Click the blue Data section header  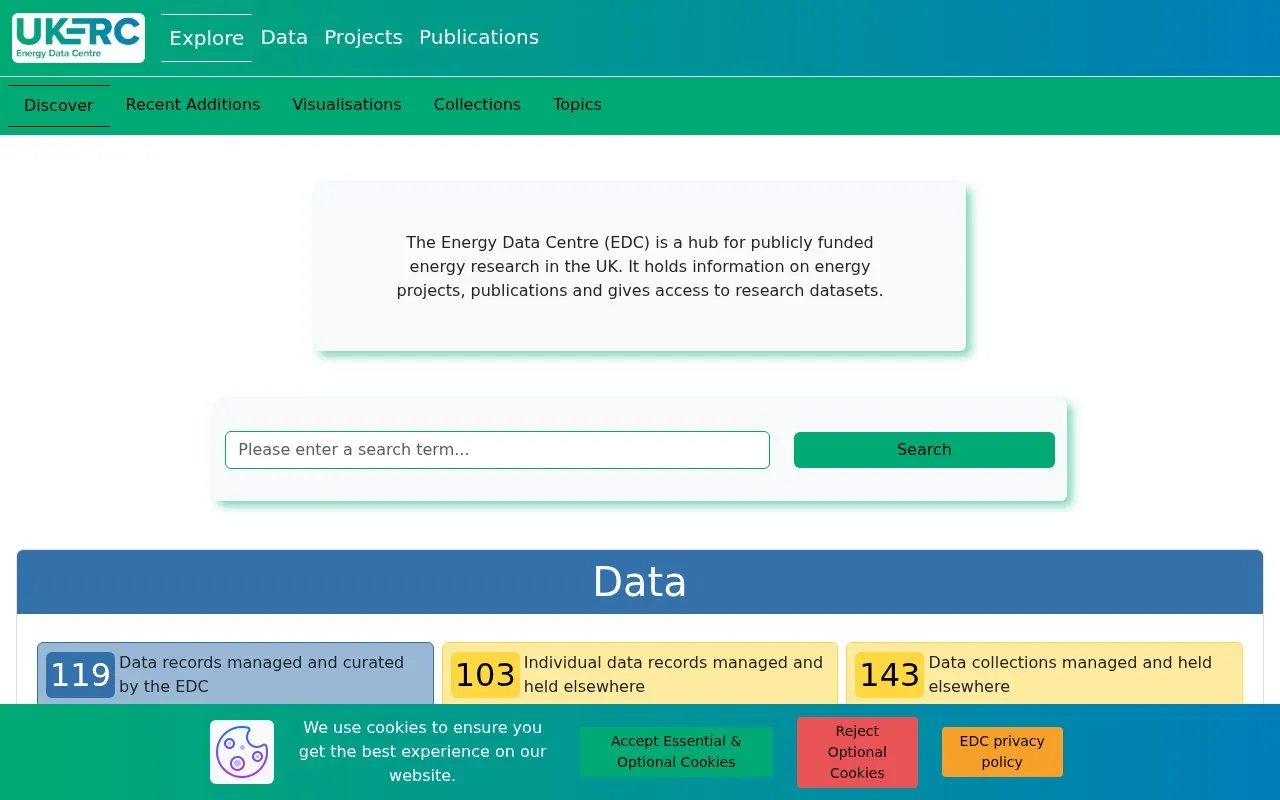[640, 582]
